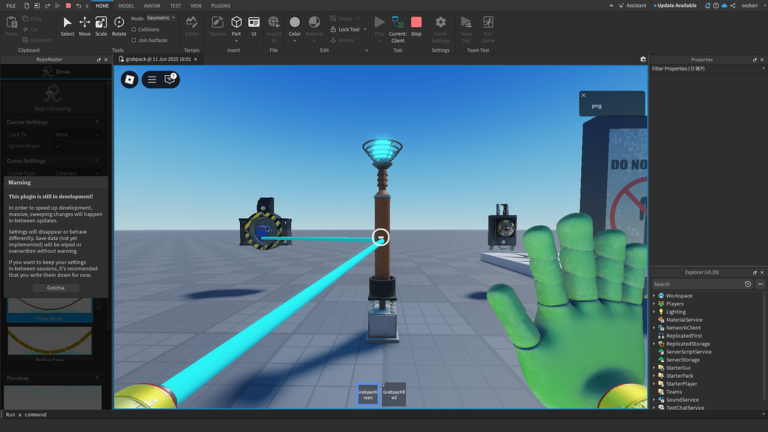Image resolution: width=768 pixels, height=432 pixels.
Task: Toggle the Join Surfaces checkbox
Action: click(x=134, y=40)
